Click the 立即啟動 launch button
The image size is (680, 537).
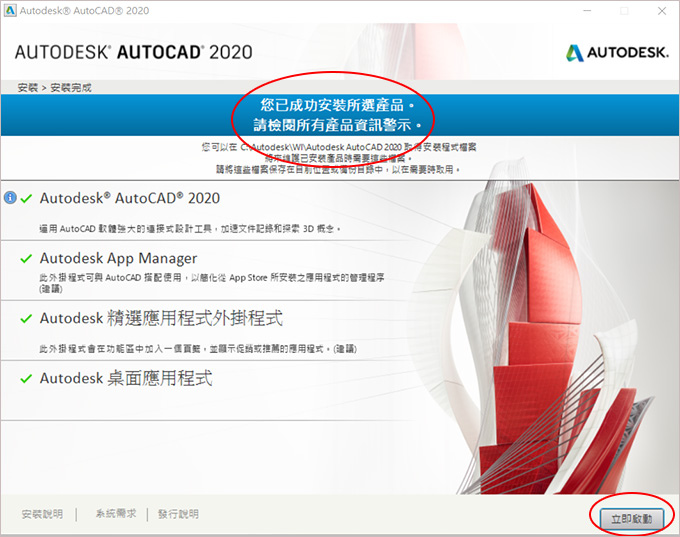[x=631, y=519]
